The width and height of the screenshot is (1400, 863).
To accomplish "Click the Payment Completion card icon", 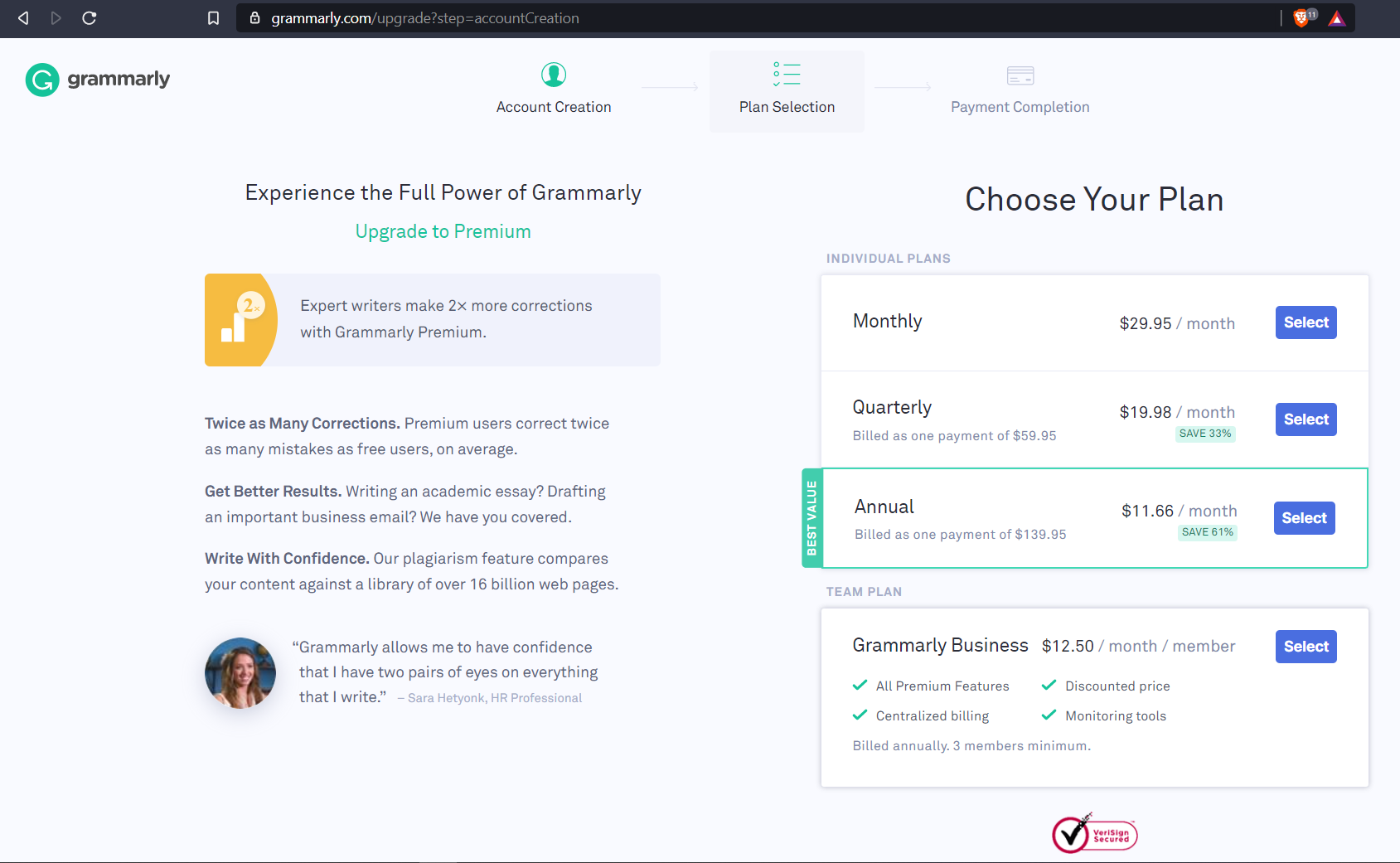I will [x=1020, y=75].
